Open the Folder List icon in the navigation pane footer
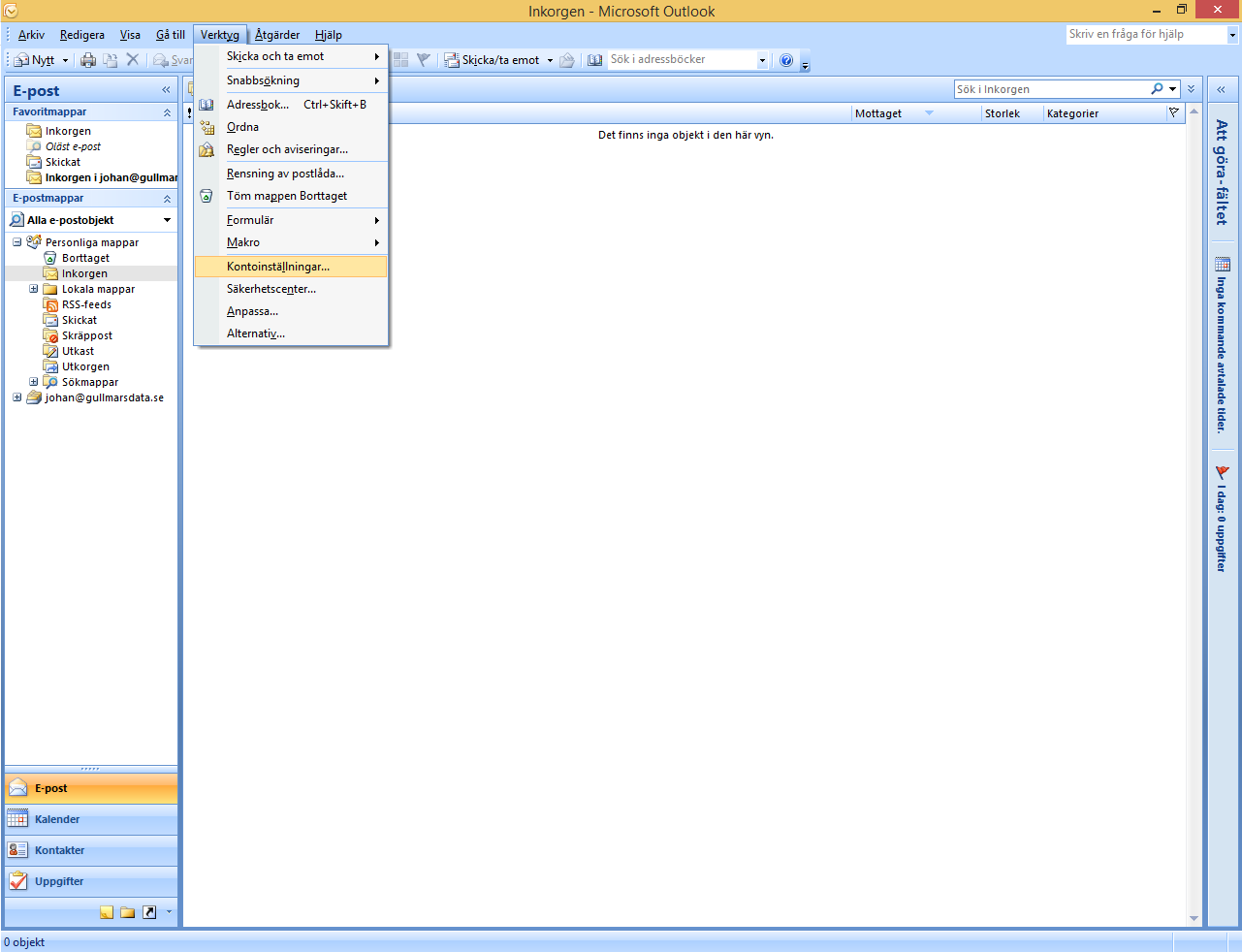This screenshot has width=1242, height=952. click(128, 912)
